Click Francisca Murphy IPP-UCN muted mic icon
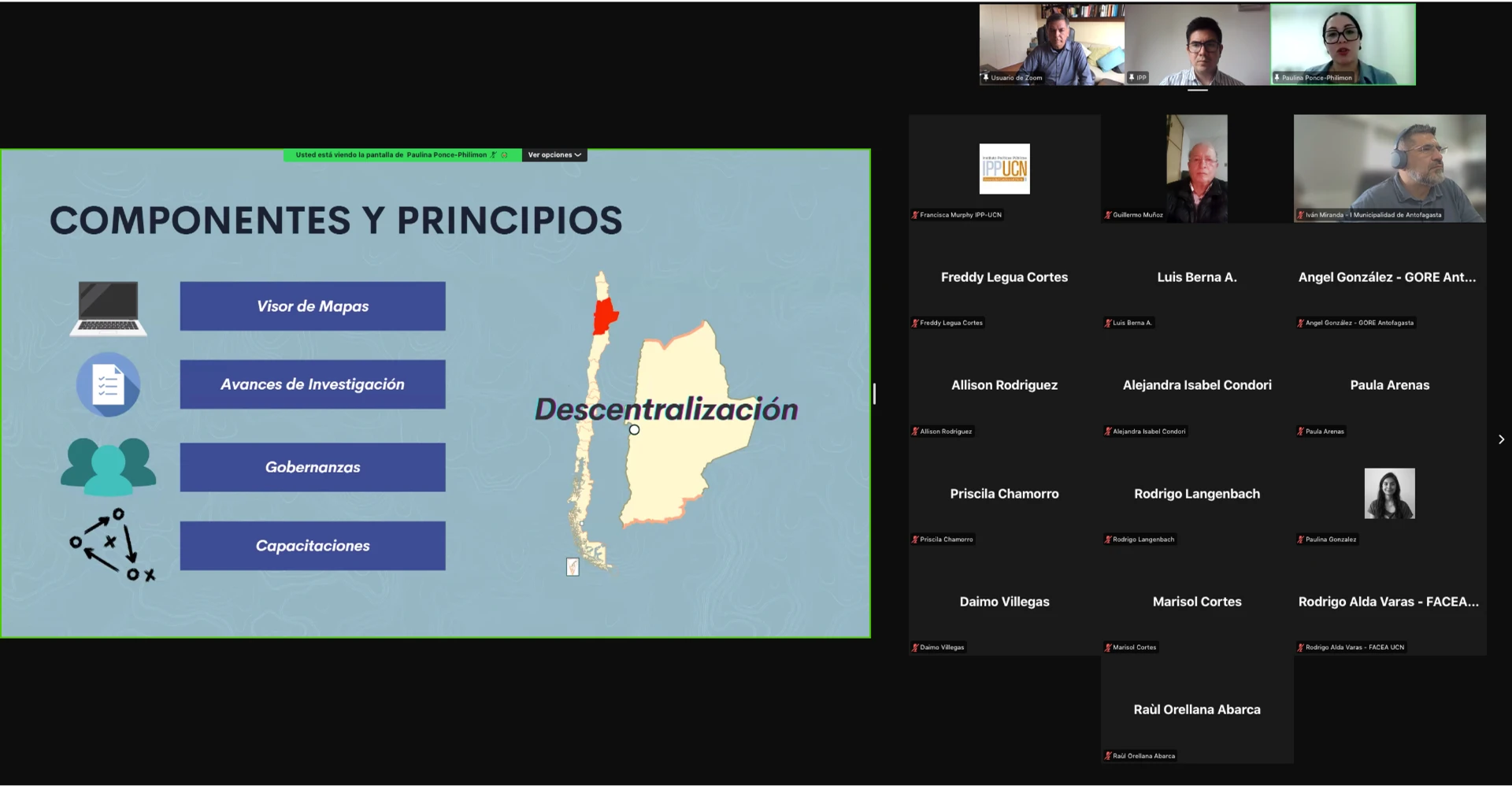The height and width of the screenshot is (786, 1512). pos(915,215)
